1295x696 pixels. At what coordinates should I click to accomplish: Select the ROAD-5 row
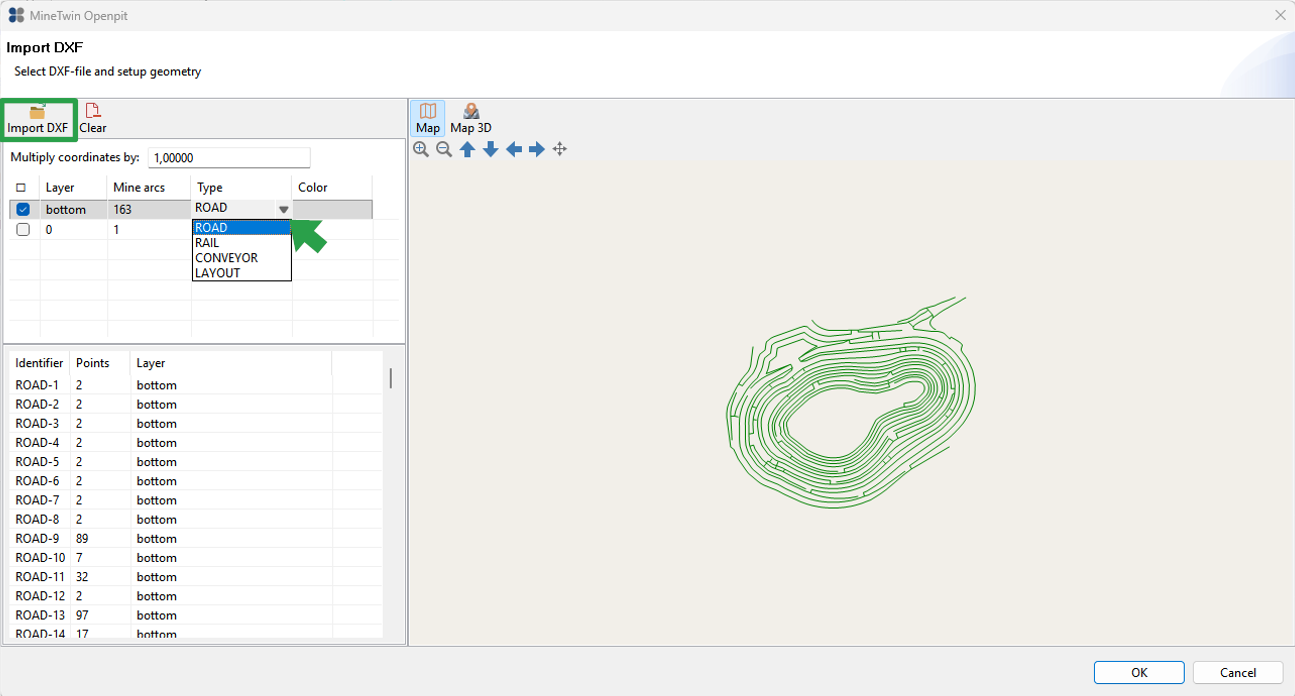click(196, 462)
